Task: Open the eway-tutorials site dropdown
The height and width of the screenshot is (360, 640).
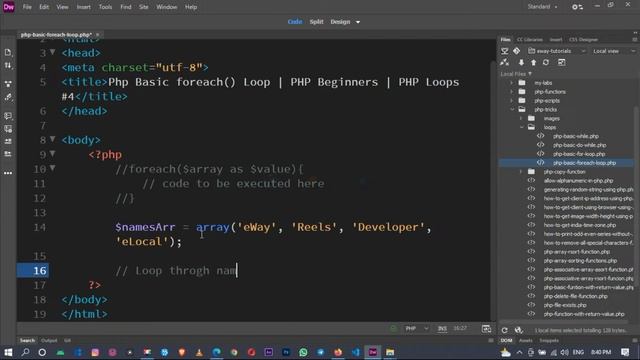Action: coord(557,51)
